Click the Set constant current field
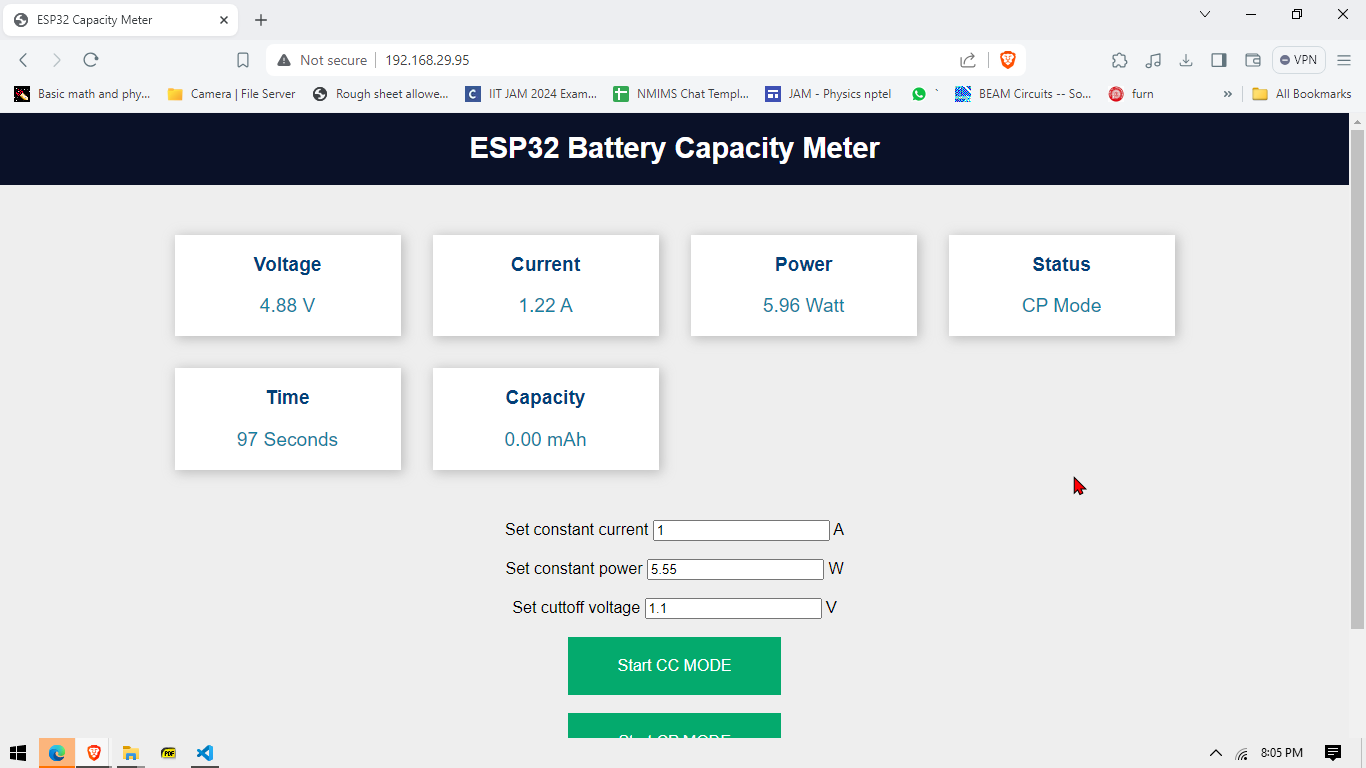Viewport: 1366px width, 768px height. click(741, 530)
